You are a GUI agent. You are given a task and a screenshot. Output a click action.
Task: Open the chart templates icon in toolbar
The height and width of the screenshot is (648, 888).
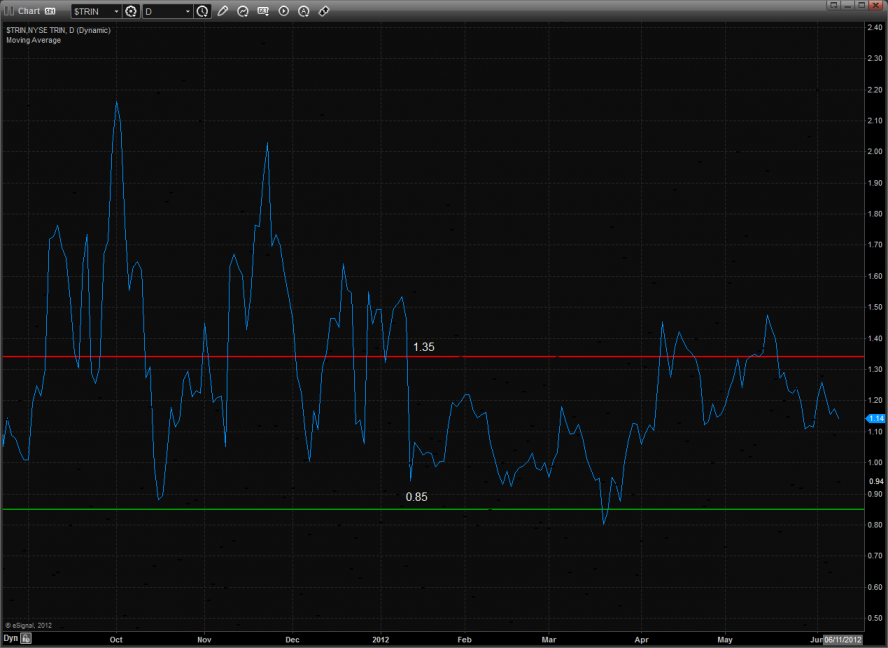click(x=264, y=11)
